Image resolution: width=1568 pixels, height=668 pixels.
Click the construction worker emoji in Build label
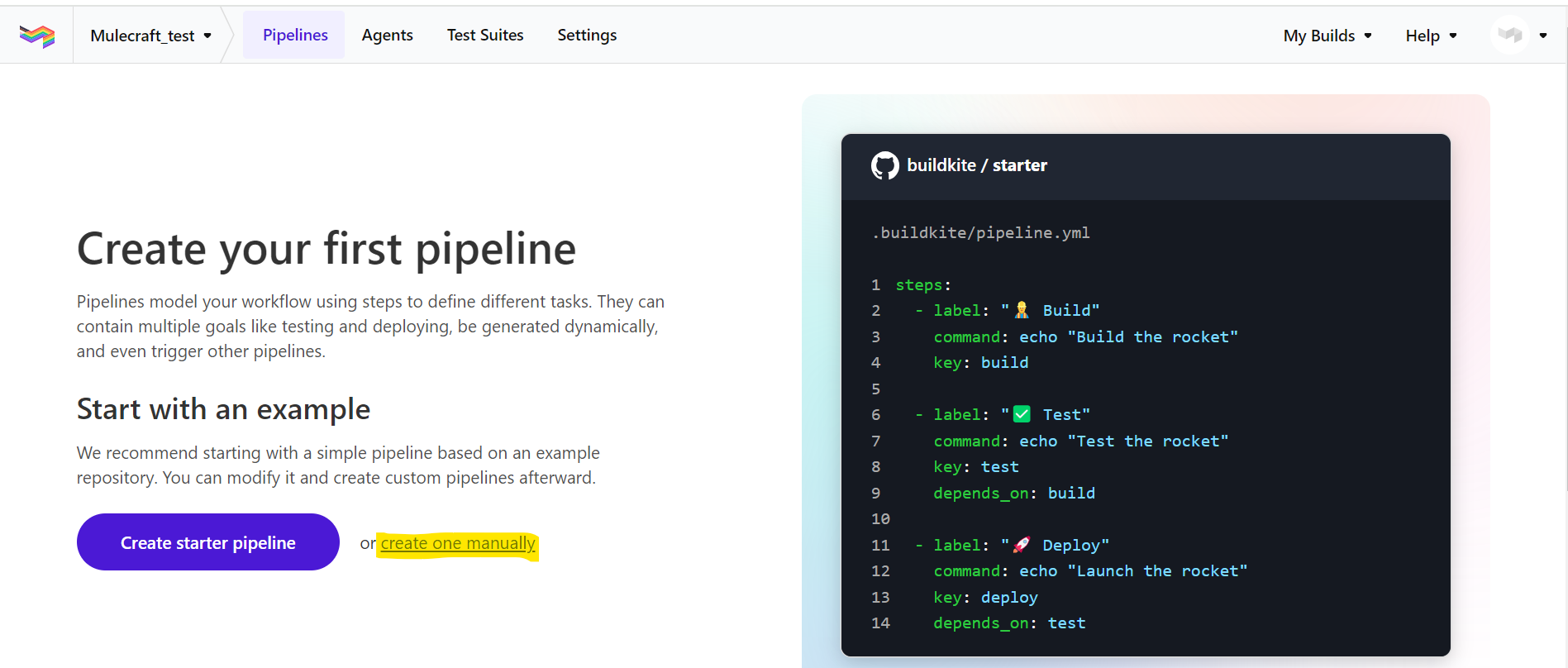tap(1022, 311)
